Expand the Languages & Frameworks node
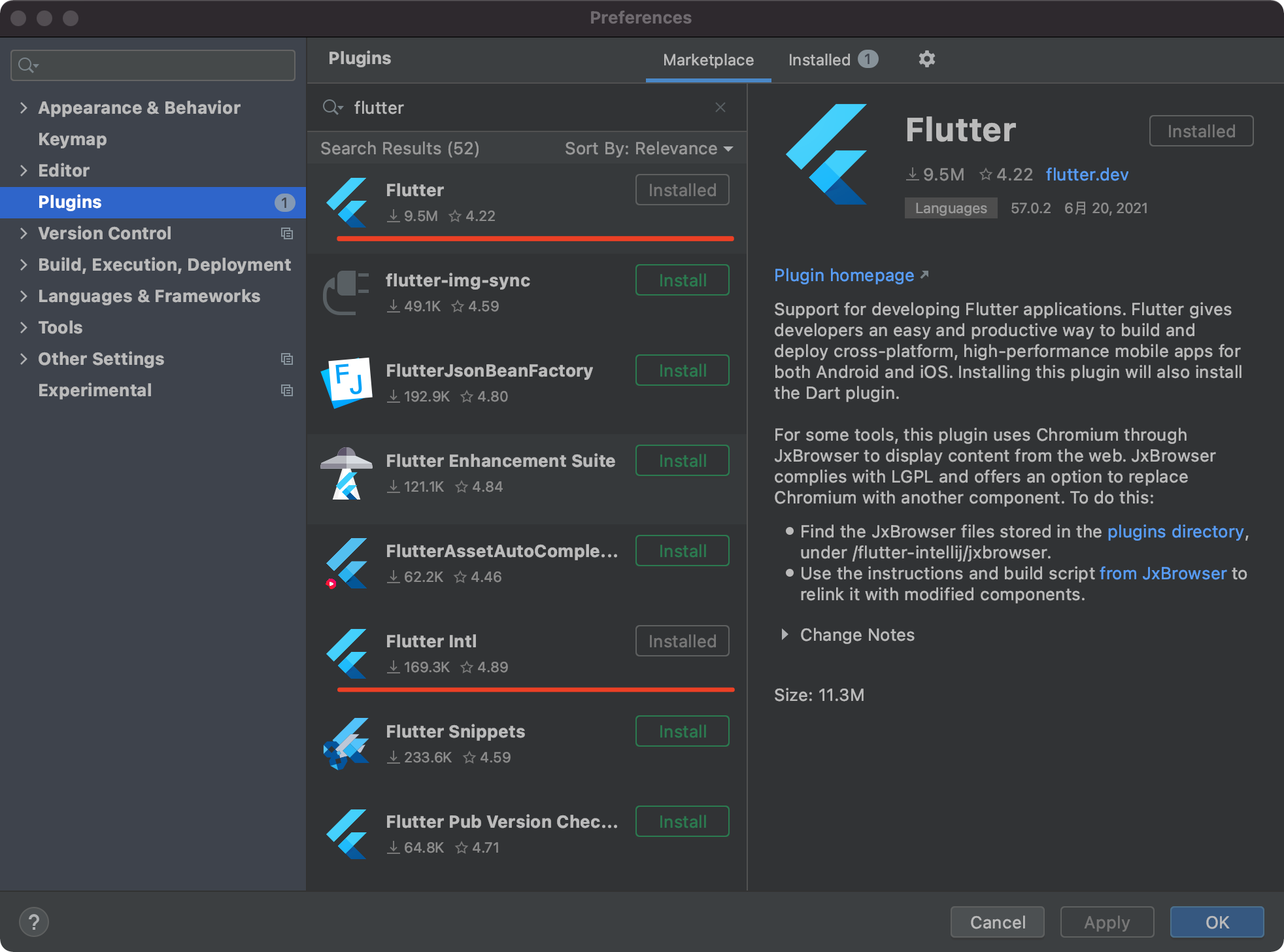This screenshot has height=952, width=1284. (x=24, y=296)
